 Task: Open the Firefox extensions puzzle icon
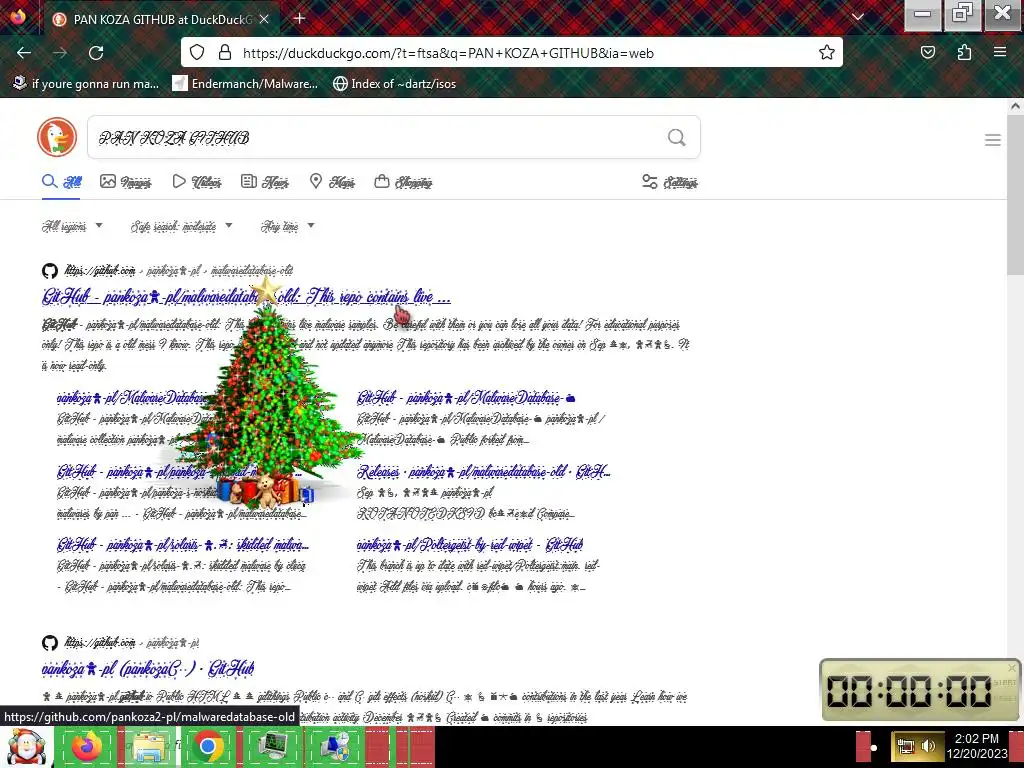coord(964,53)
